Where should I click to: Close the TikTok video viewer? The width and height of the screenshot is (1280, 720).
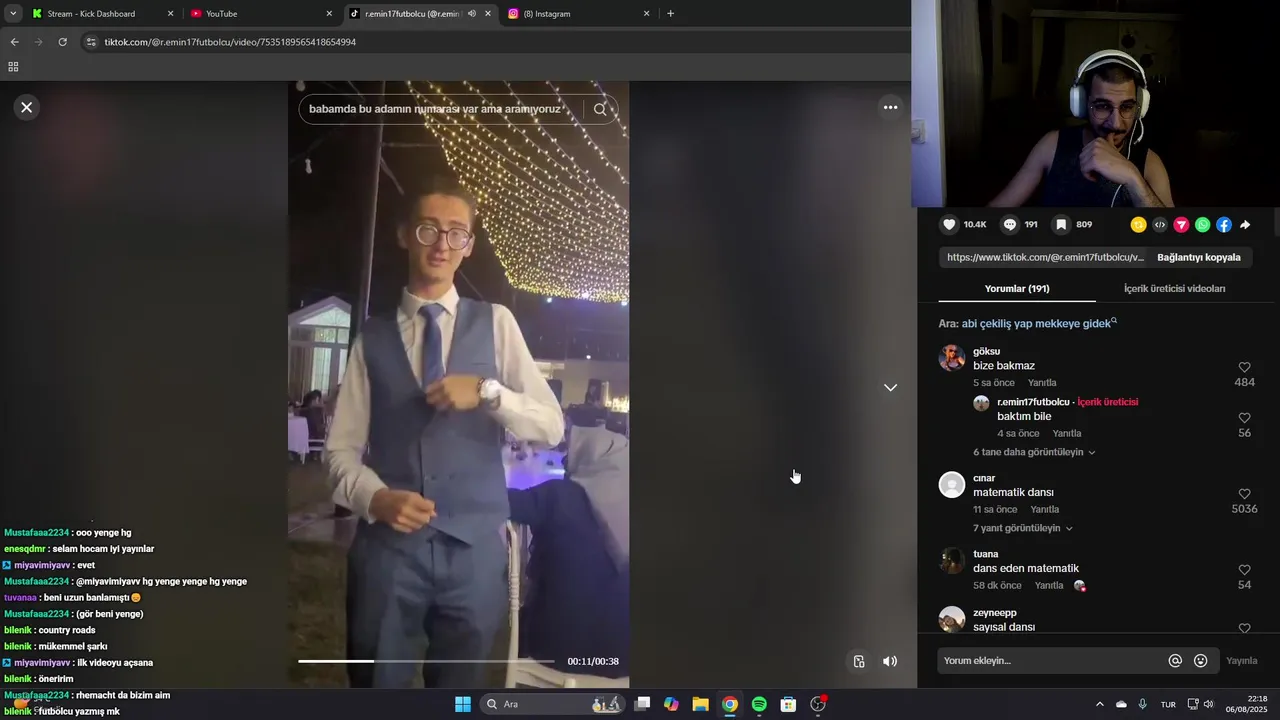pyautogui.click(x=27, y=107)
